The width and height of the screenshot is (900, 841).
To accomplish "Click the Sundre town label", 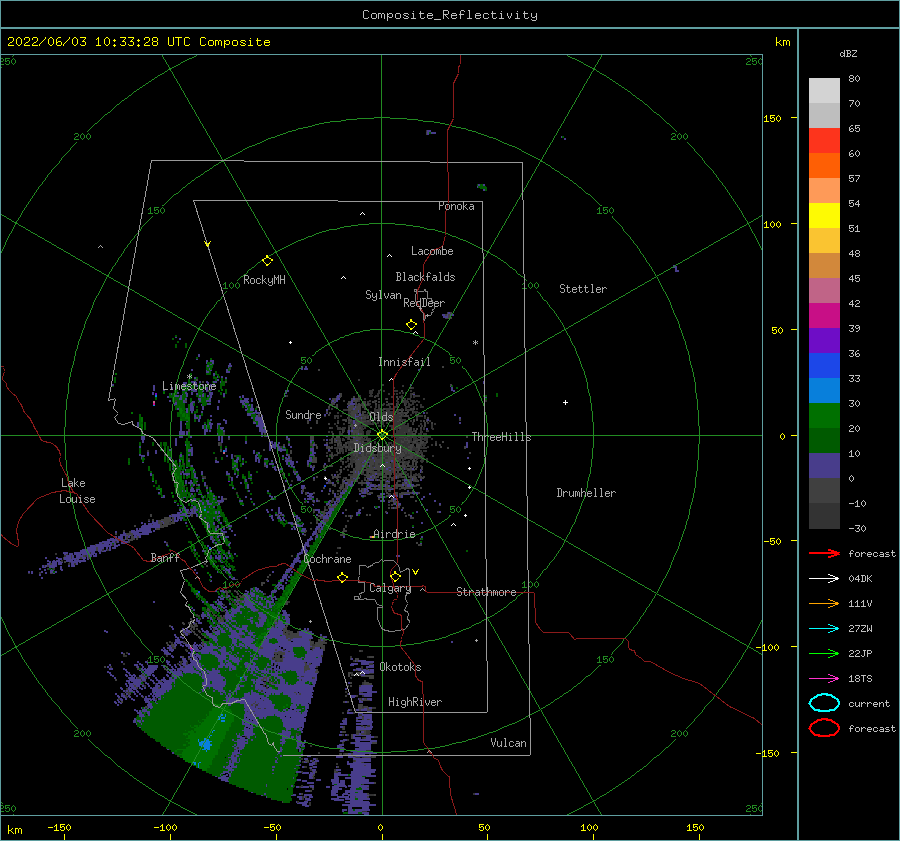I will click(x=303, y=415).
